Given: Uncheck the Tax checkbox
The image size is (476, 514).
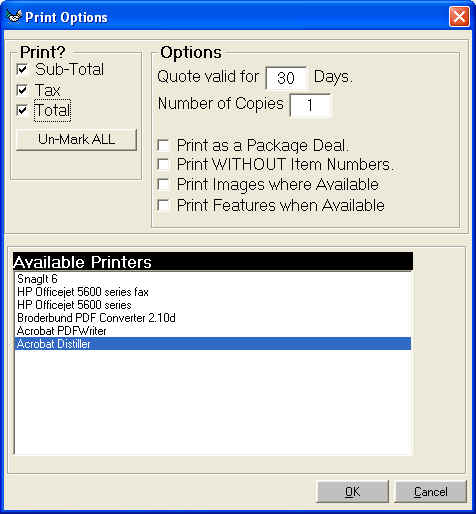Looking at the screenshot, I should [22, 90].
